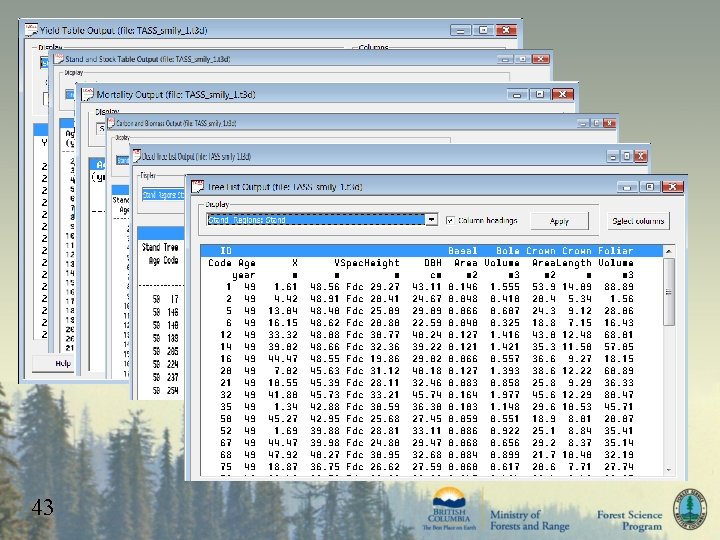The height and width of the screenshot is (540, 720).
Task: Close the Carbon and Biomass Output window
Action: click(x=610, y=123)
